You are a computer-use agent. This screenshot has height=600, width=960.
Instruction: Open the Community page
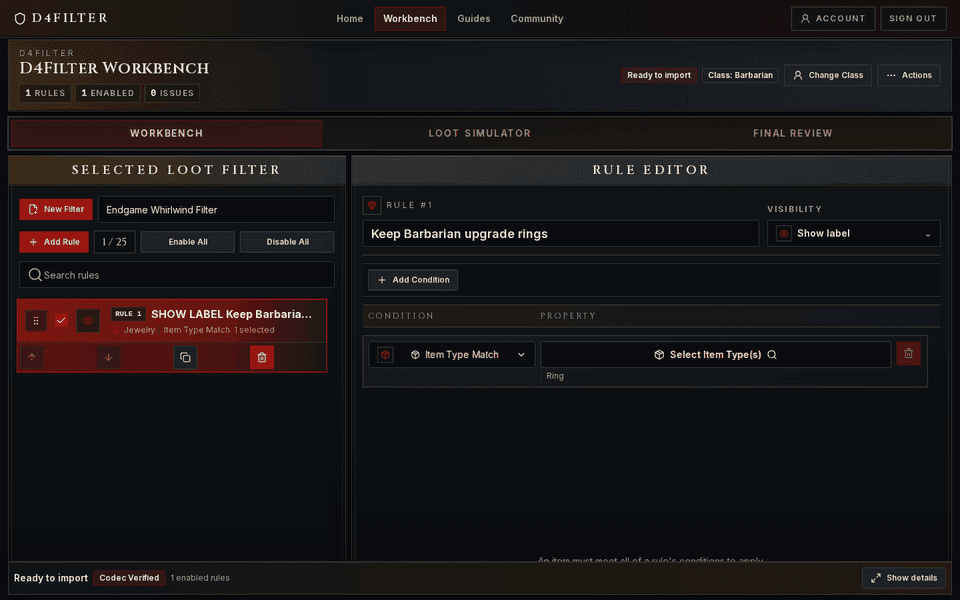[x=536, y=18]
